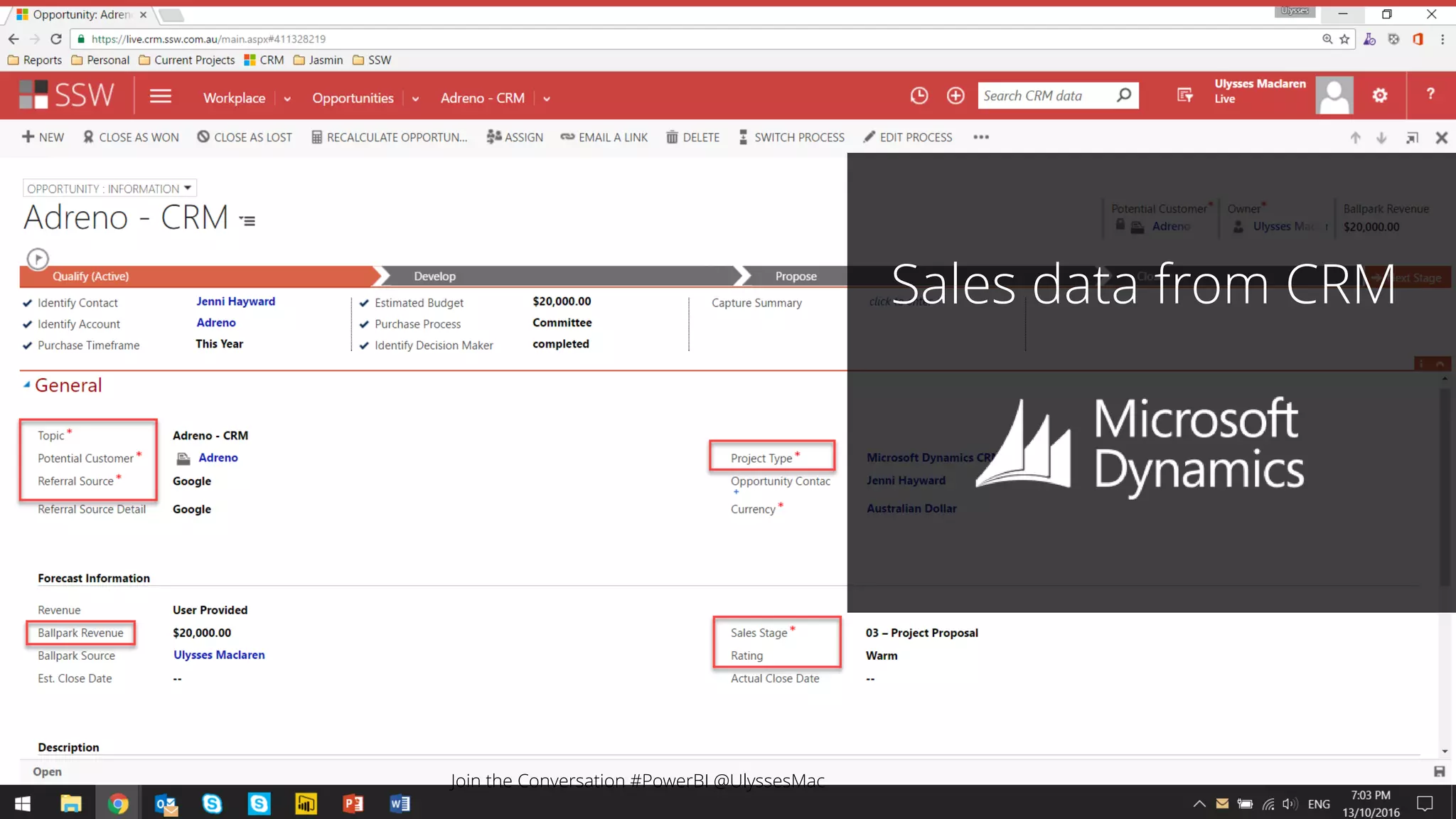
Task: Open the SSW logo home link
Action: 66,95
